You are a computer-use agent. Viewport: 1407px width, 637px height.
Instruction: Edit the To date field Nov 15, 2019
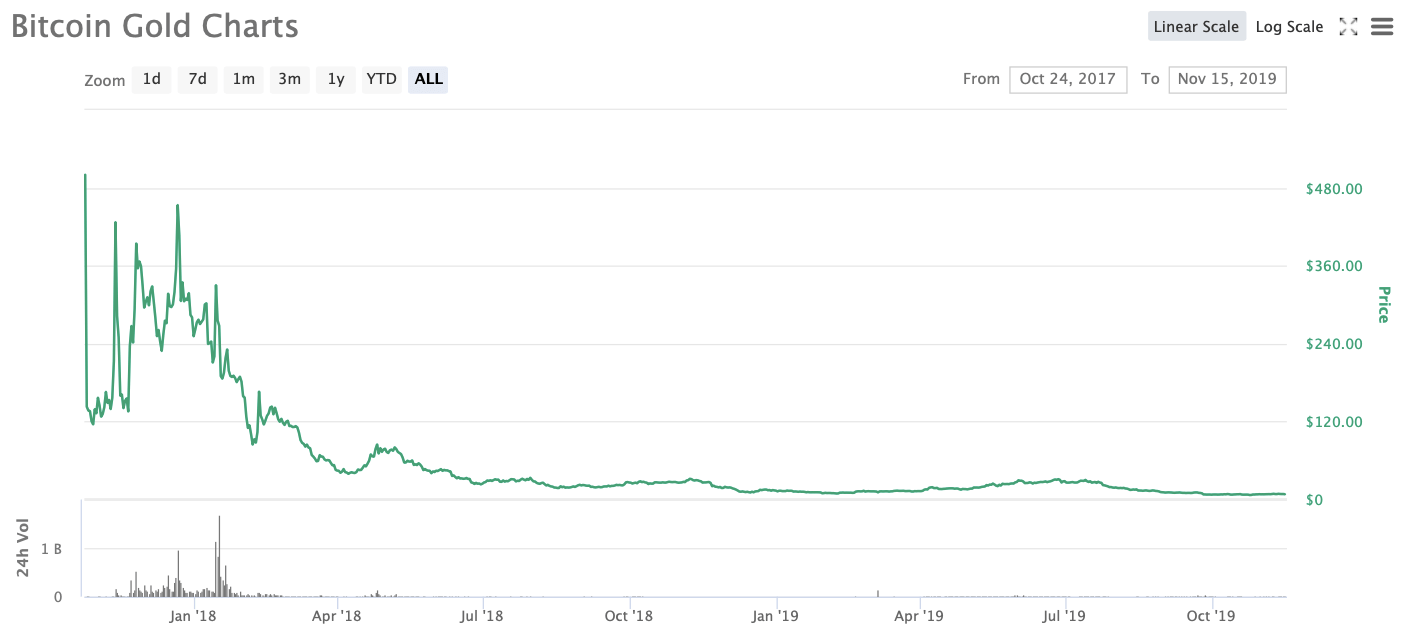1227,79
